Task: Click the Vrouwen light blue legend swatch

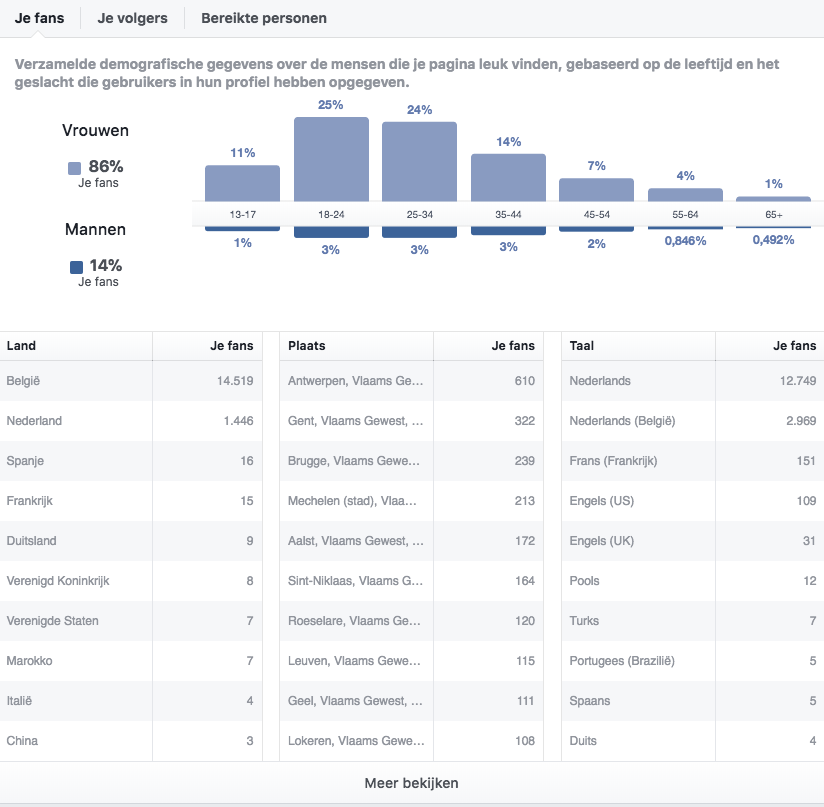Action: (75, 168)
